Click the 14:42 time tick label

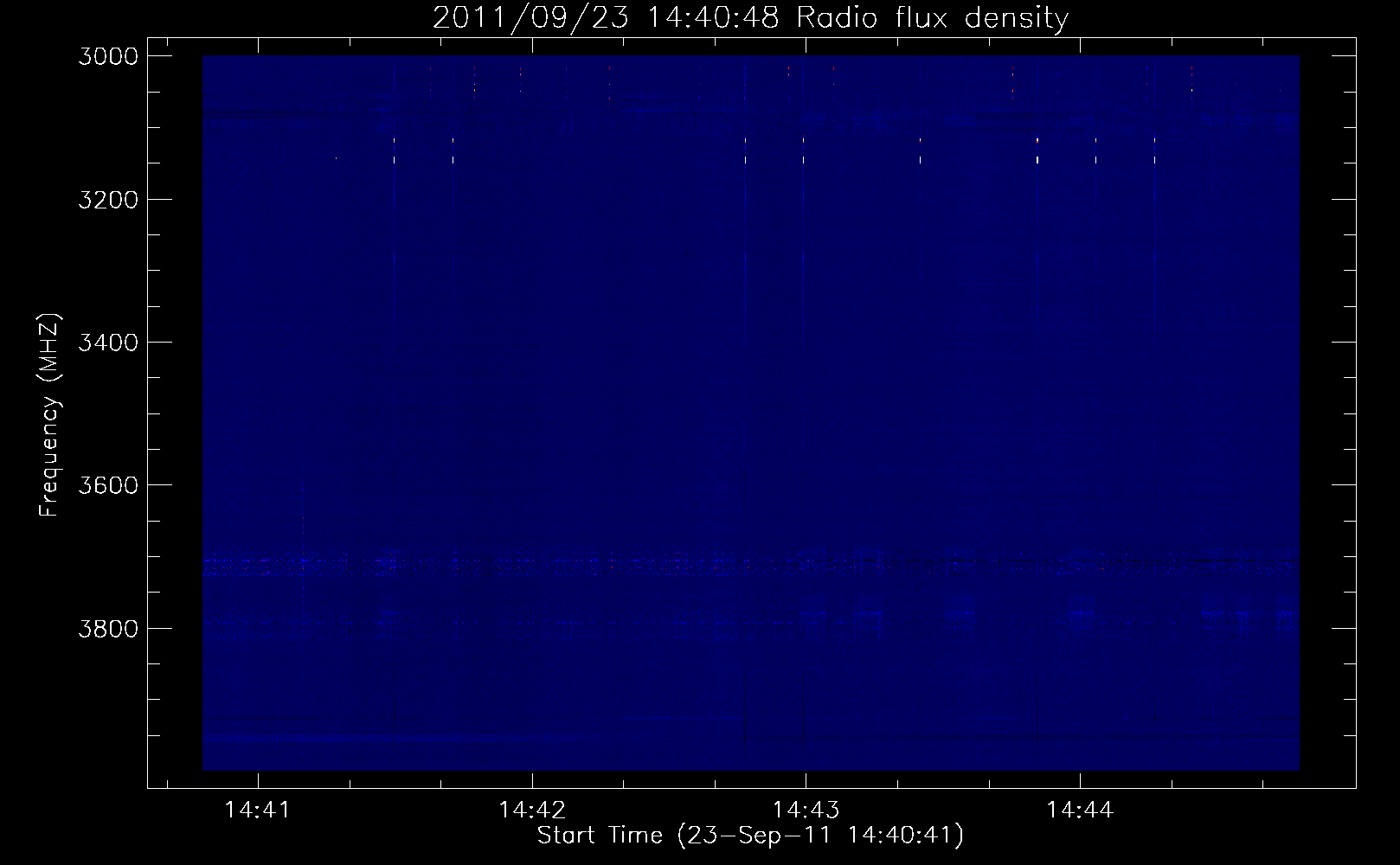pyautogui.click(x=532, y=810)
